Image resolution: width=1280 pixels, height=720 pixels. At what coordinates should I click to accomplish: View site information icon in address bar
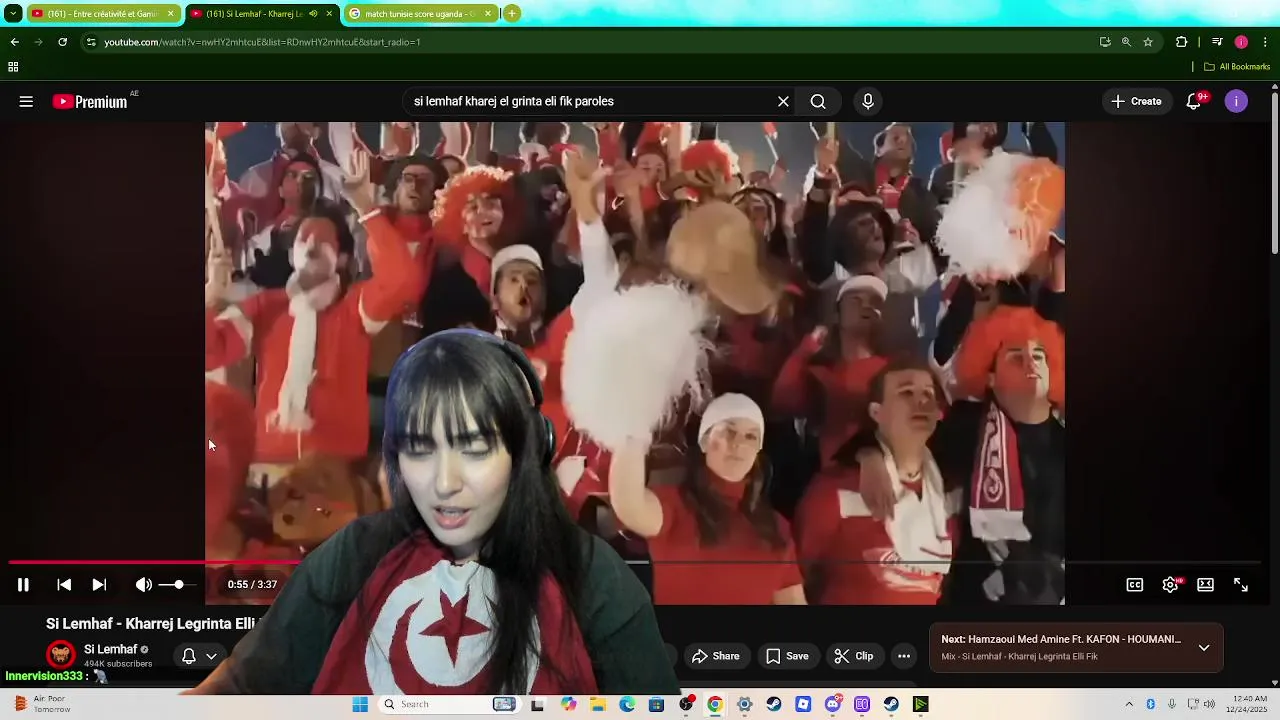pos(90,42)
